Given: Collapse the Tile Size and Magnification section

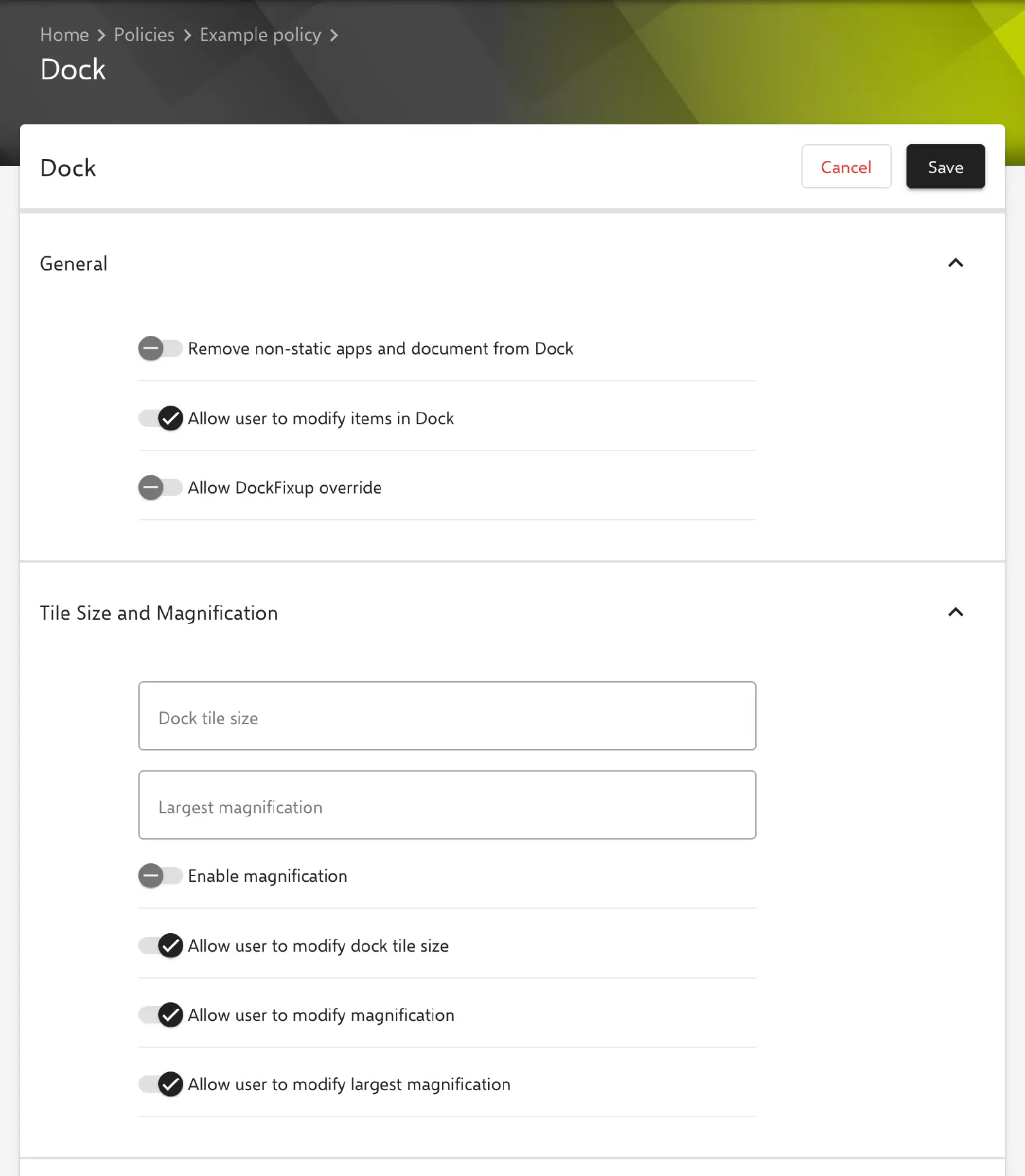Looking at the screenshot, I should [x=955, y=613].
